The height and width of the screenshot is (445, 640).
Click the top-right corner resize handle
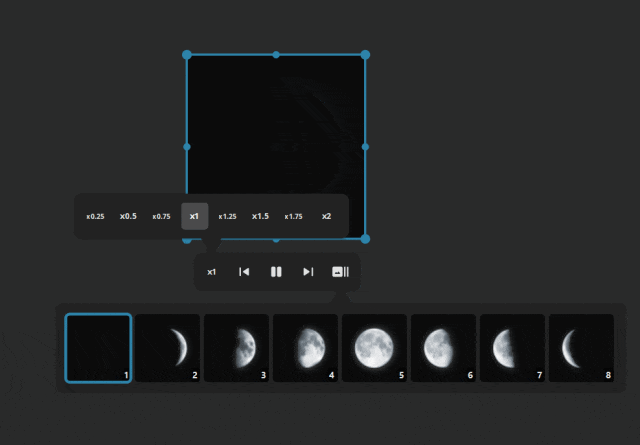pos(365,55)
